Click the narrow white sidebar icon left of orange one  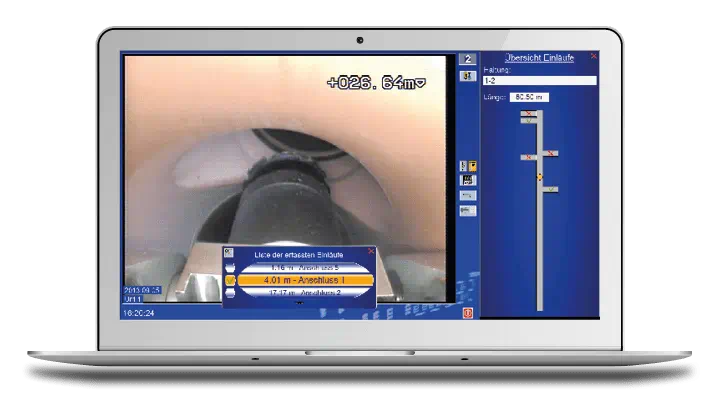(x=463, y=166)
